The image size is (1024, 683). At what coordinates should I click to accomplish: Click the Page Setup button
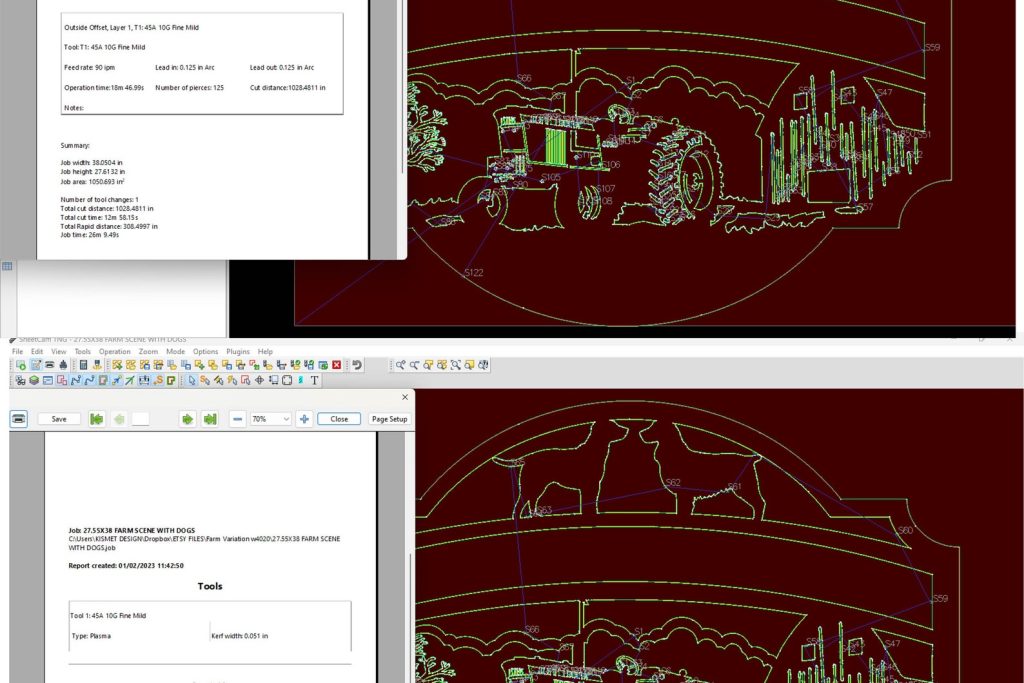pos(389,419)
